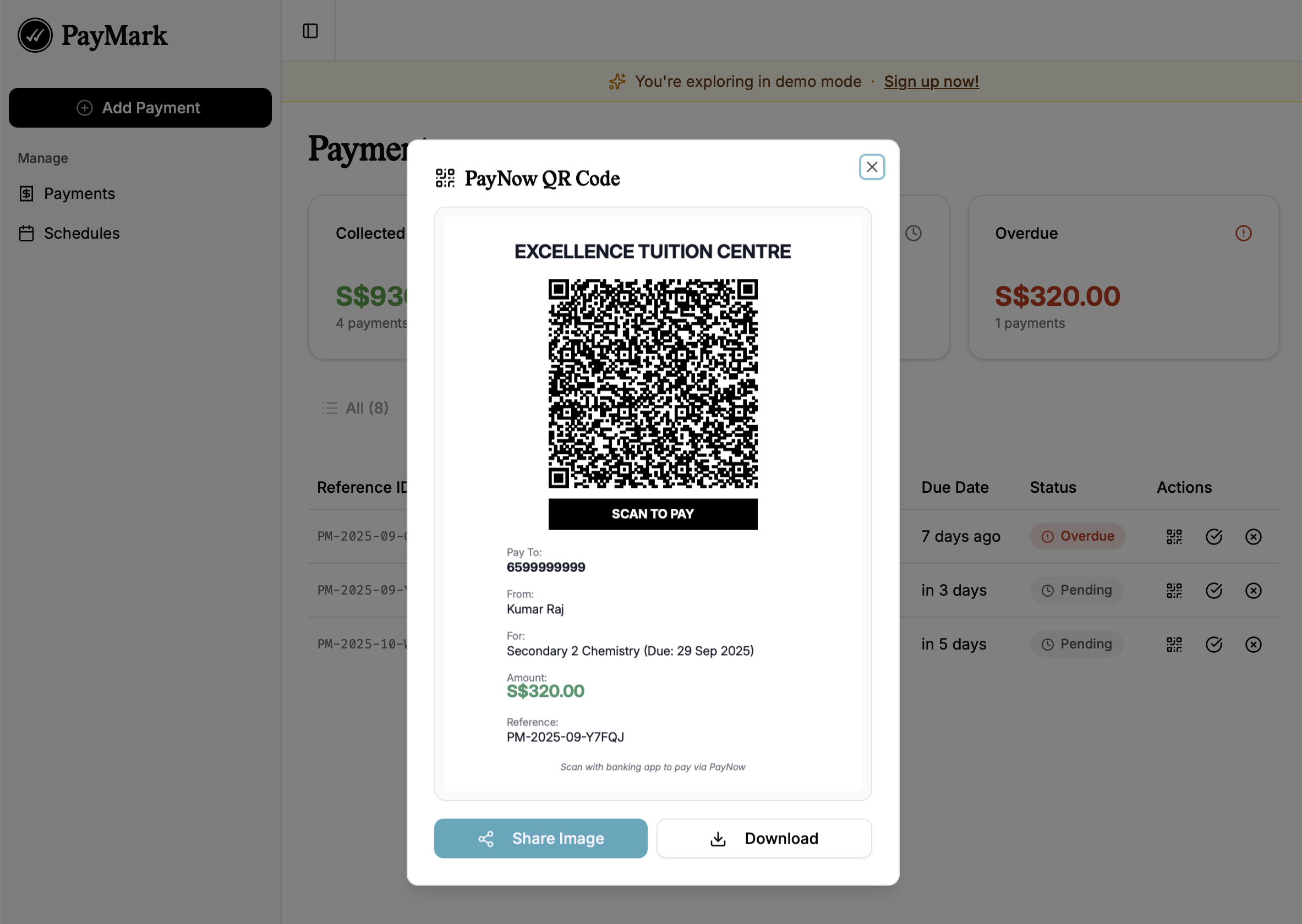Click the PayMark checkmark logo

[x=35, y=35]
